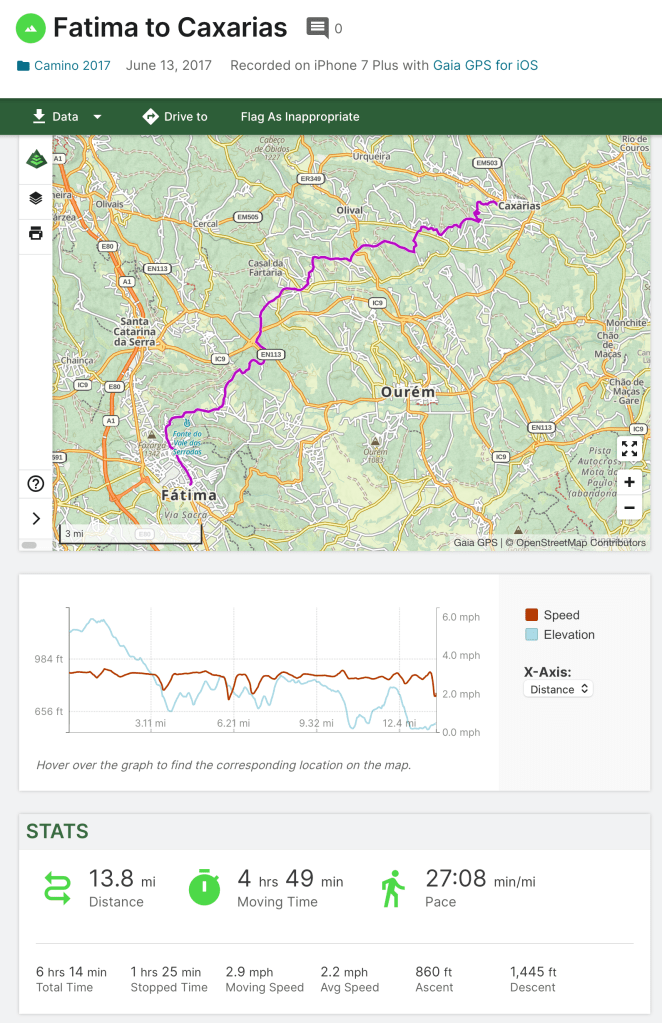Print the map using the printer icon
Screen dimensions: 662x1023
(36, 233)
